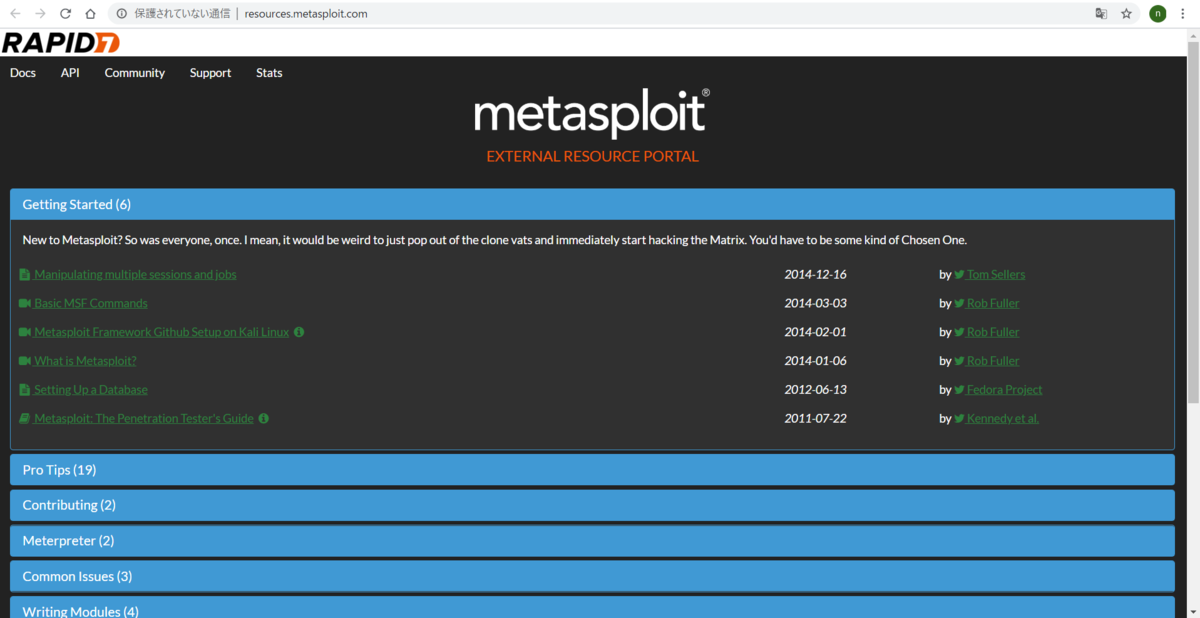
Task: Open the API menu item
Action: (70, 73)
